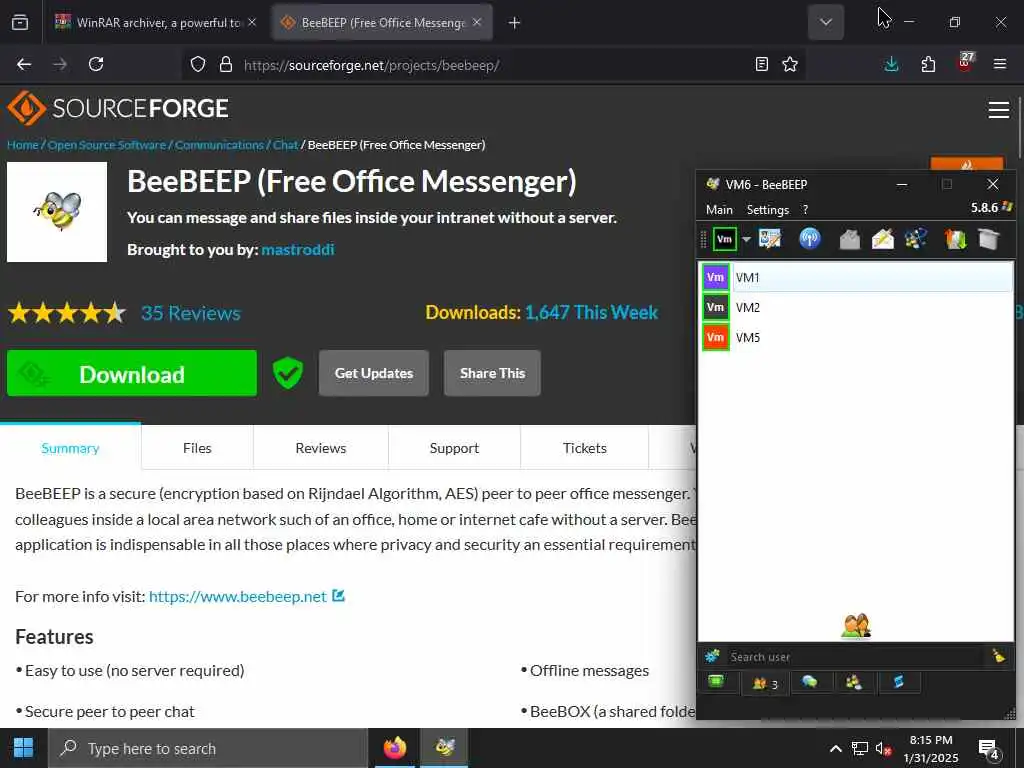The height and width of the screenshot is (768, 1024).
Task: Open the chat bubbles tab in BeeBEEP
Action: click(810, 682)
